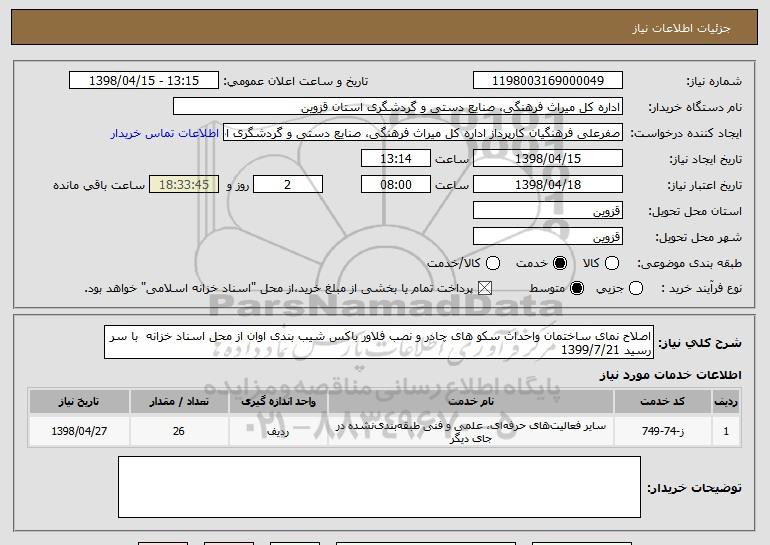Open the اطلاعات تماس خریدار link

point(165,134)
